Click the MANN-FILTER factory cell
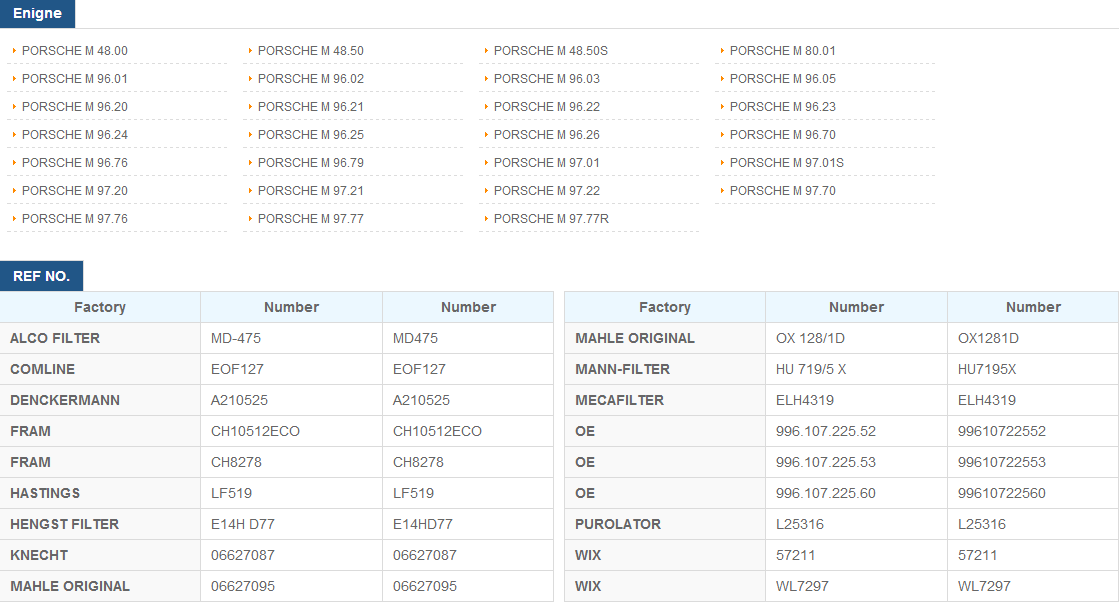The height and width of the screenshot is (603, 1119). click(665, 369)
